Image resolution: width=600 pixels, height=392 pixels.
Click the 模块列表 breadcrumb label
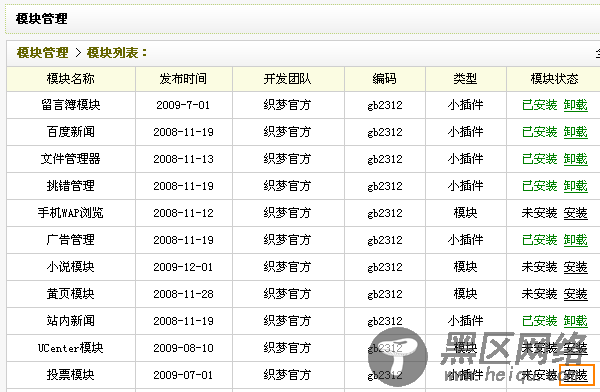click(x=113, y=53)
